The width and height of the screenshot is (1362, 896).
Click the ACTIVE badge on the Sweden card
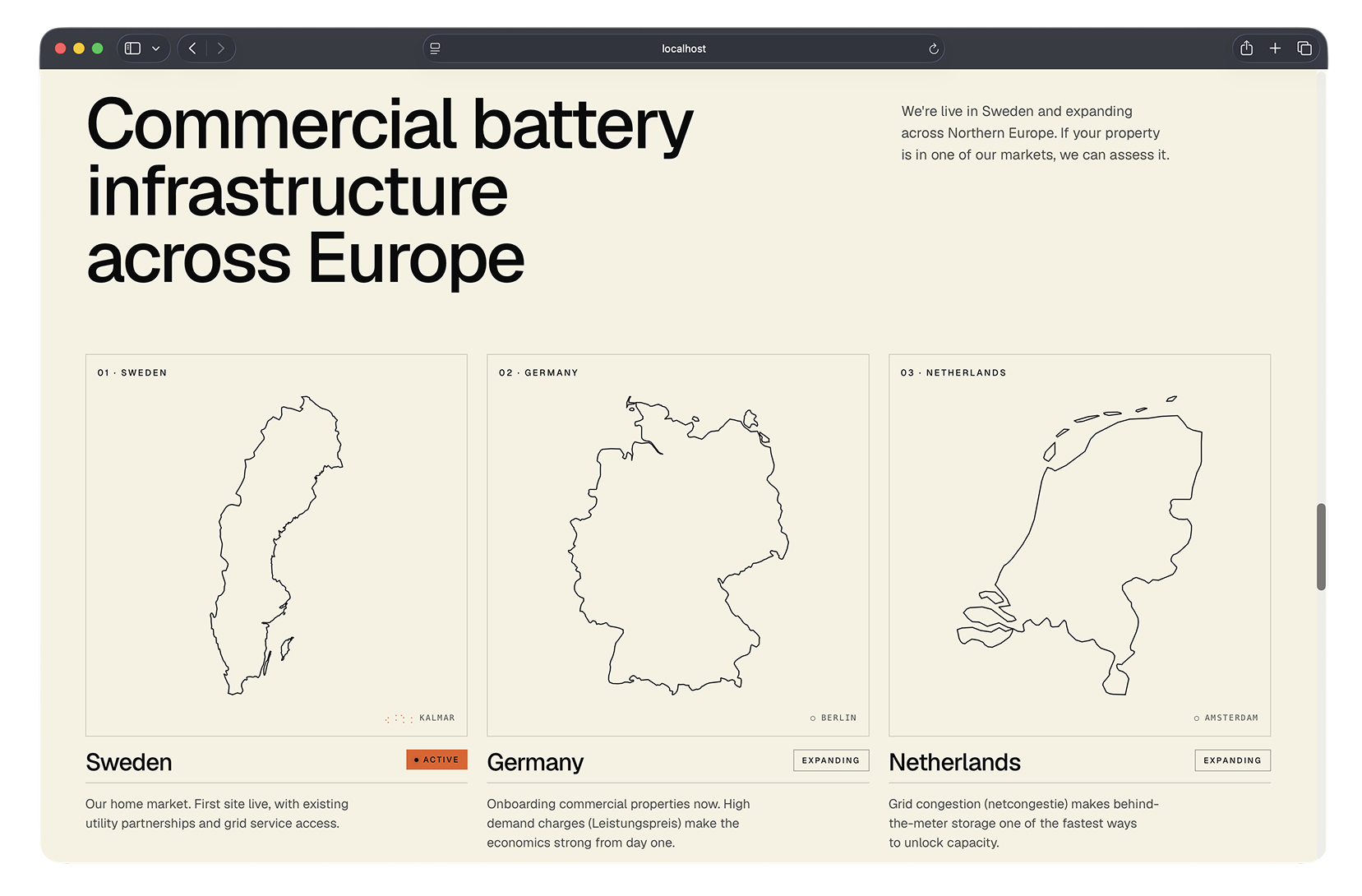coord(436,760)
